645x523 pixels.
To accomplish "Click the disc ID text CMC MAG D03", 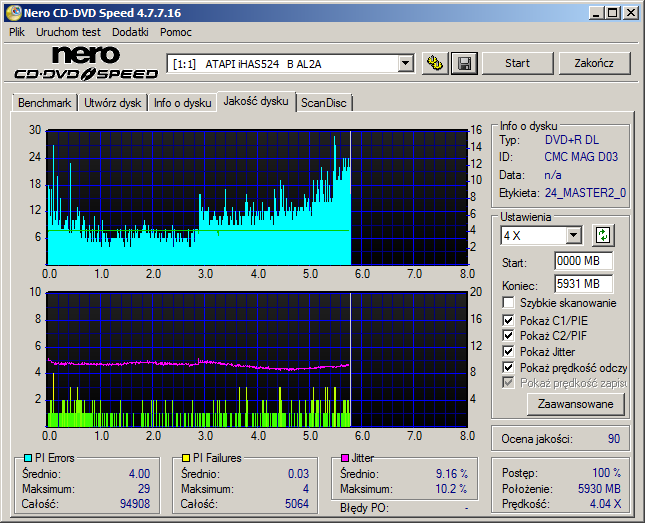I will click(x=581, y=157).
